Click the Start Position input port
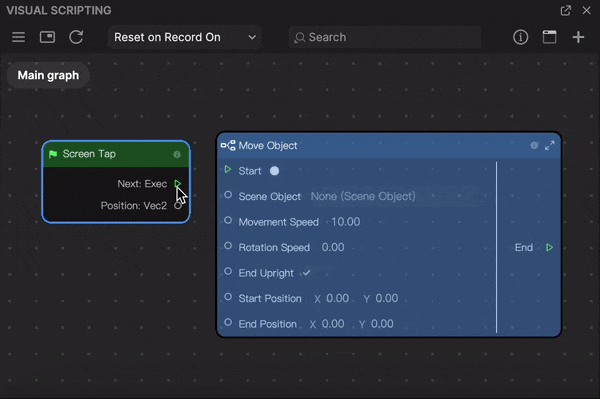This screenshot has height=399, width=600. pyautogui.click(x=228, y=296)
